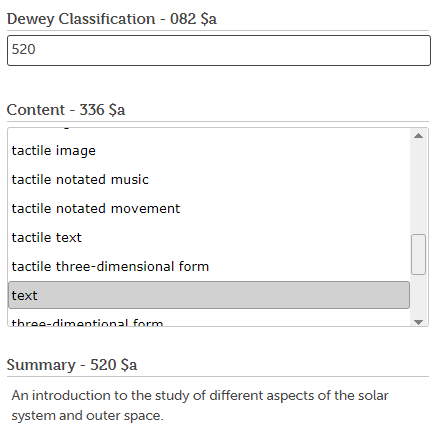Image resolution: width=439 pixels, height=445 pixels.
Task: Select "tactile three-dimensional form" option
Action: [209, 267]
